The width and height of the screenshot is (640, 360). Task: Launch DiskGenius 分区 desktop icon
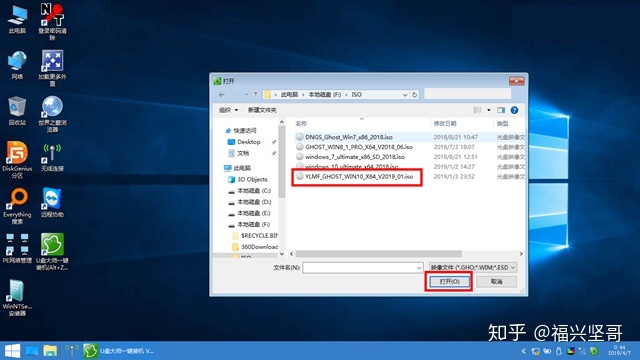(17, 160)
